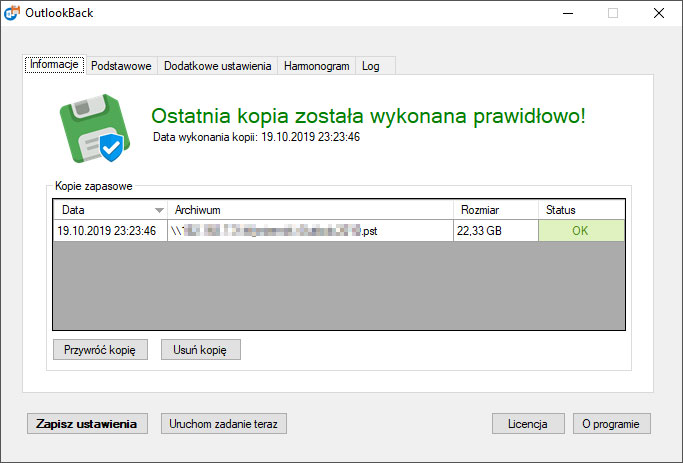Image resolution: width=683 pixels, height=463 pixels.
Task: Sort by the Data column header
Action: click(x=110, y=210)
